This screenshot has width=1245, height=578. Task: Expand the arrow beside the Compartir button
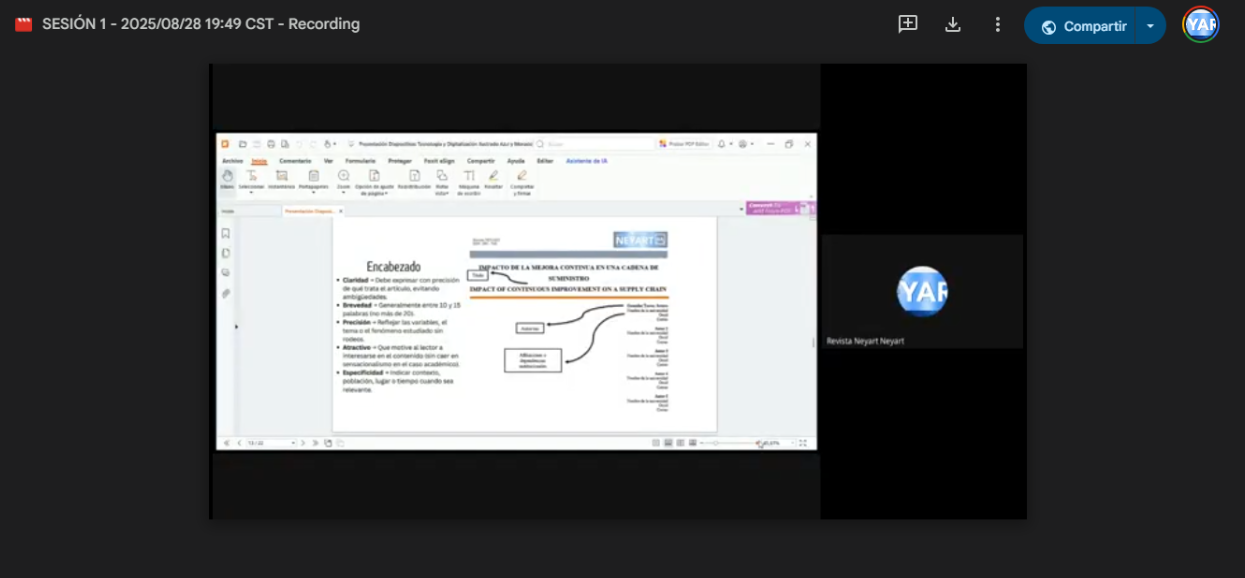tap(1150, 26)
